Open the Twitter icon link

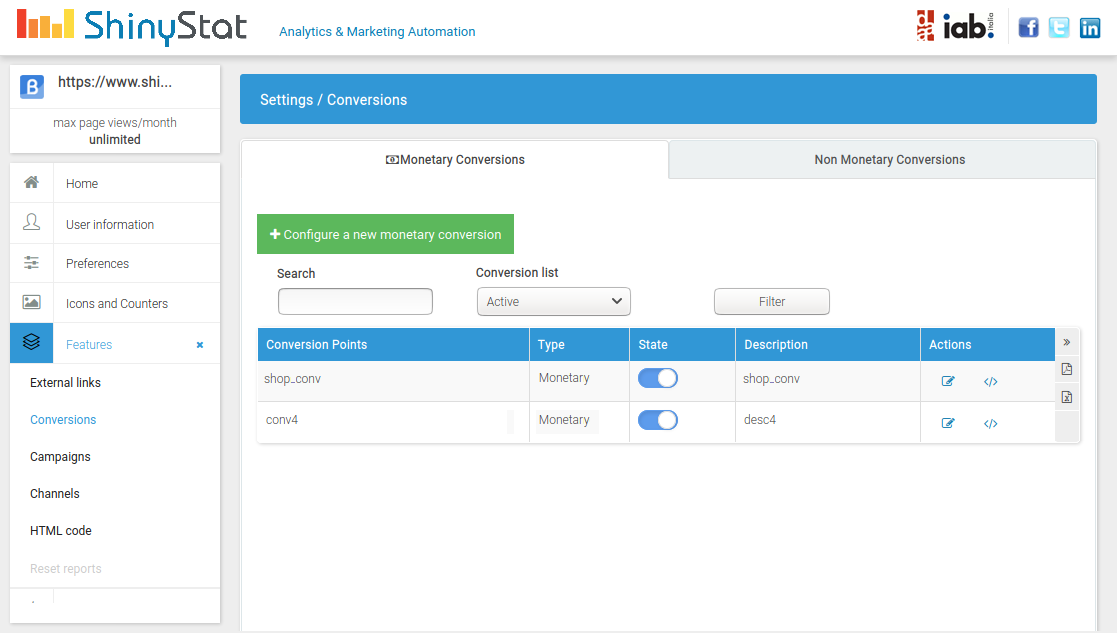pos(1059,28)
